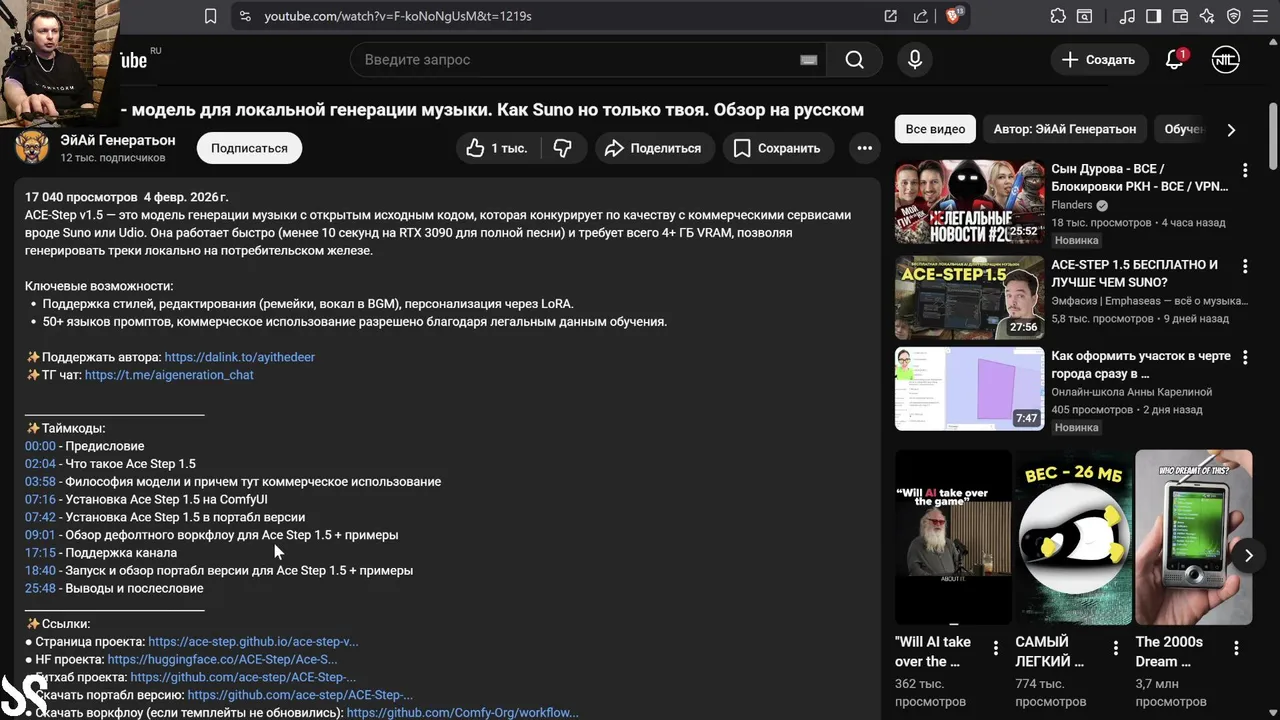Share this page from the address bar
The width and height of the screenshot is (1280, 720).
tap(921, 16)
